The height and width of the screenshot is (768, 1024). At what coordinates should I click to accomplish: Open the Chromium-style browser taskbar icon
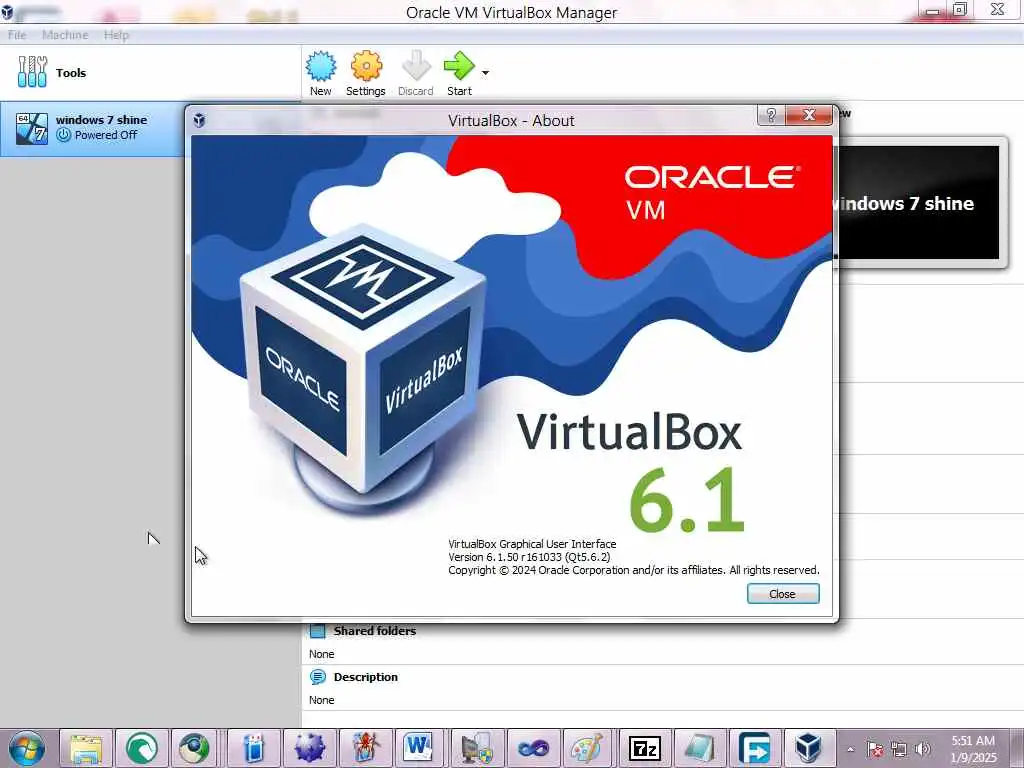(195, 748)
